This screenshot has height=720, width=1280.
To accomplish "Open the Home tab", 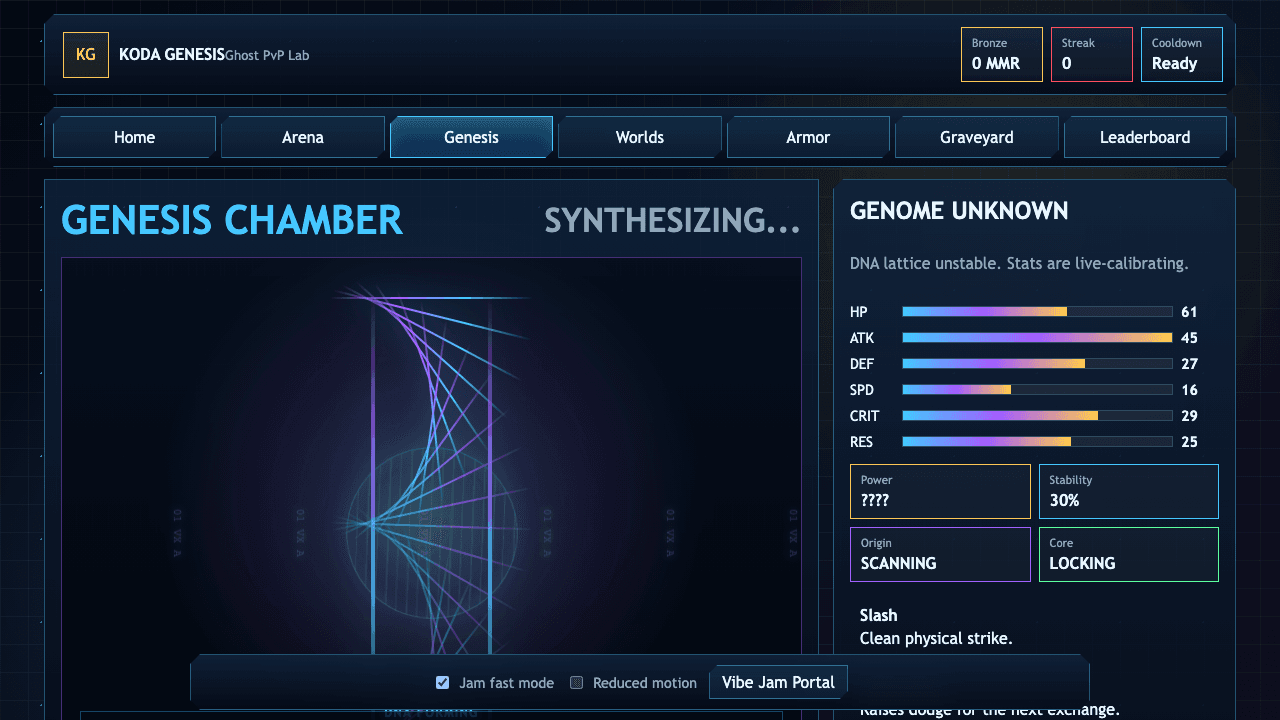I will click(134, 137).
